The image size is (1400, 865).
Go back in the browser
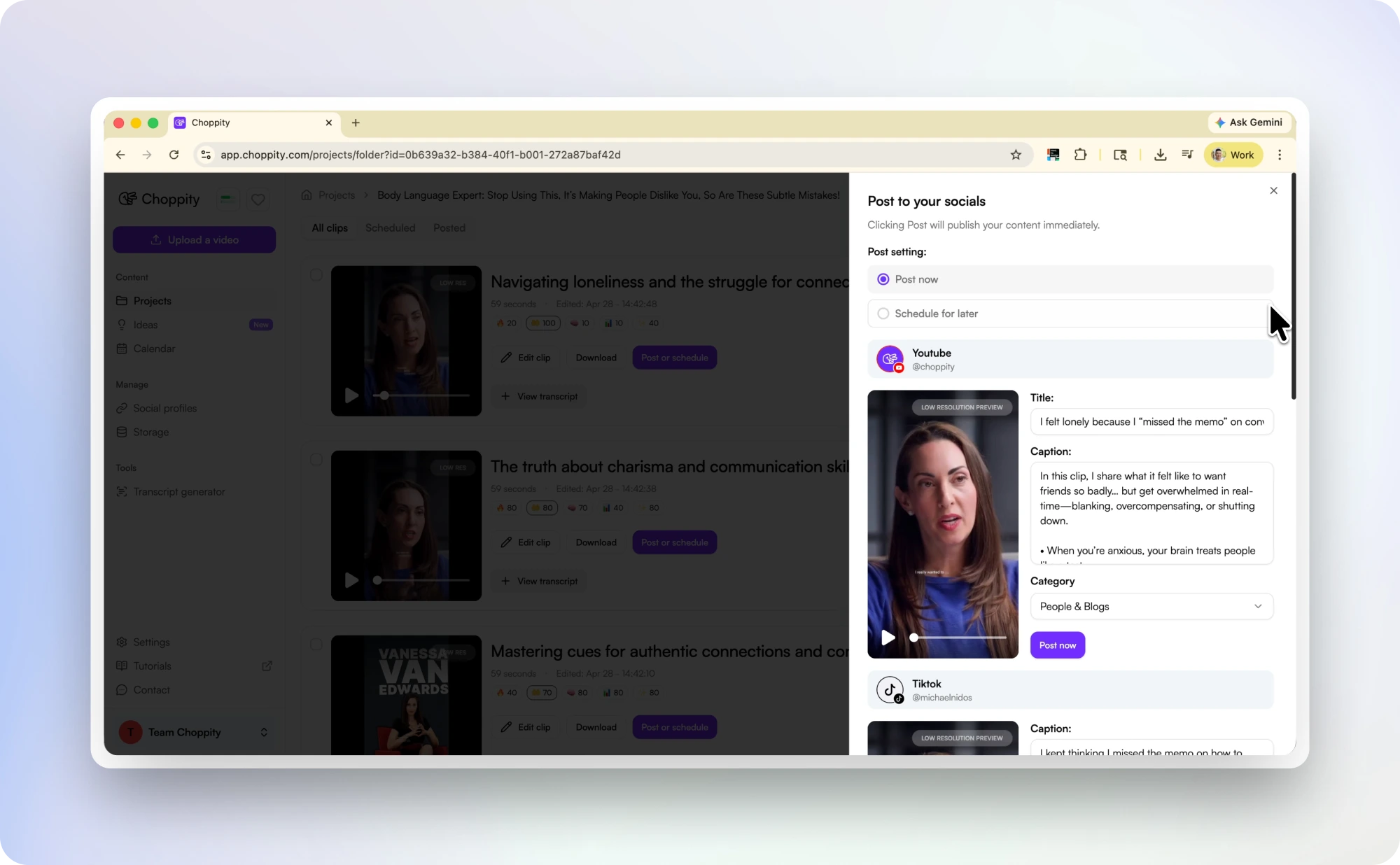pyautogui.click(x=120, y=155)
